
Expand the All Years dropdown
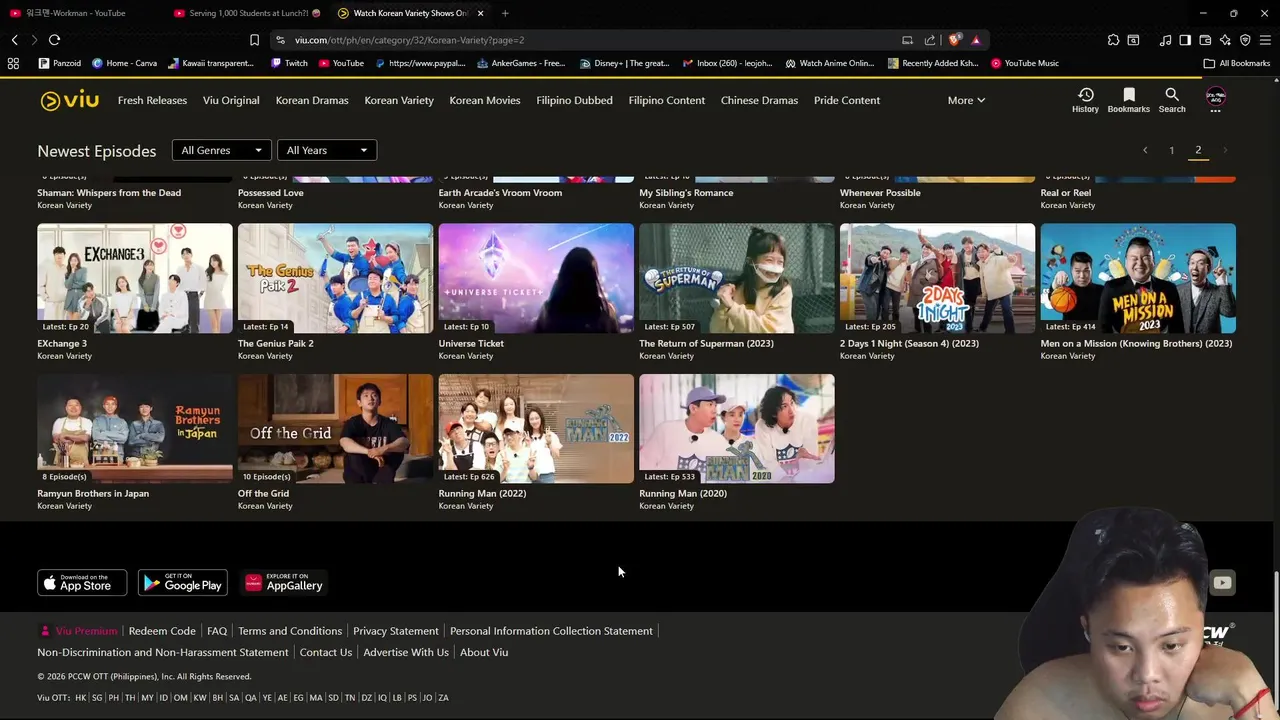[327, 150]
